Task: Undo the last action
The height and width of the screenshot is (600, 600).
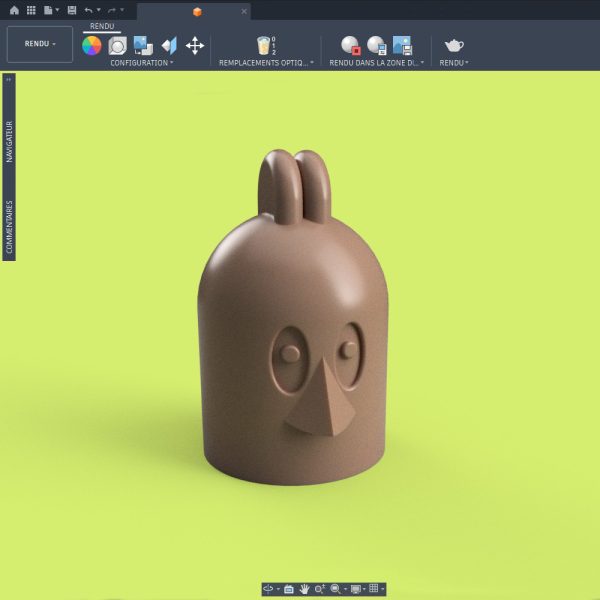Action: point(88,10)
